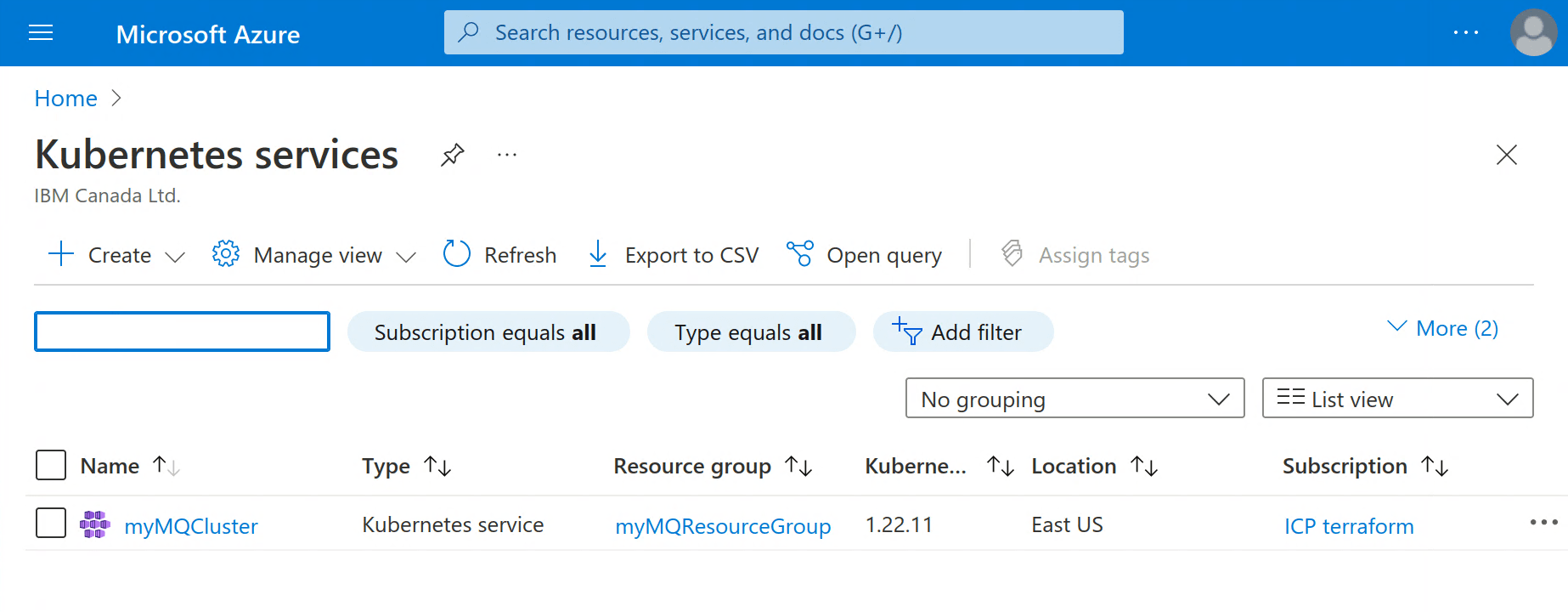Go to Home breadcrumb
The height and width of the screenshot is (612, 1568).
tap(65, 99)
